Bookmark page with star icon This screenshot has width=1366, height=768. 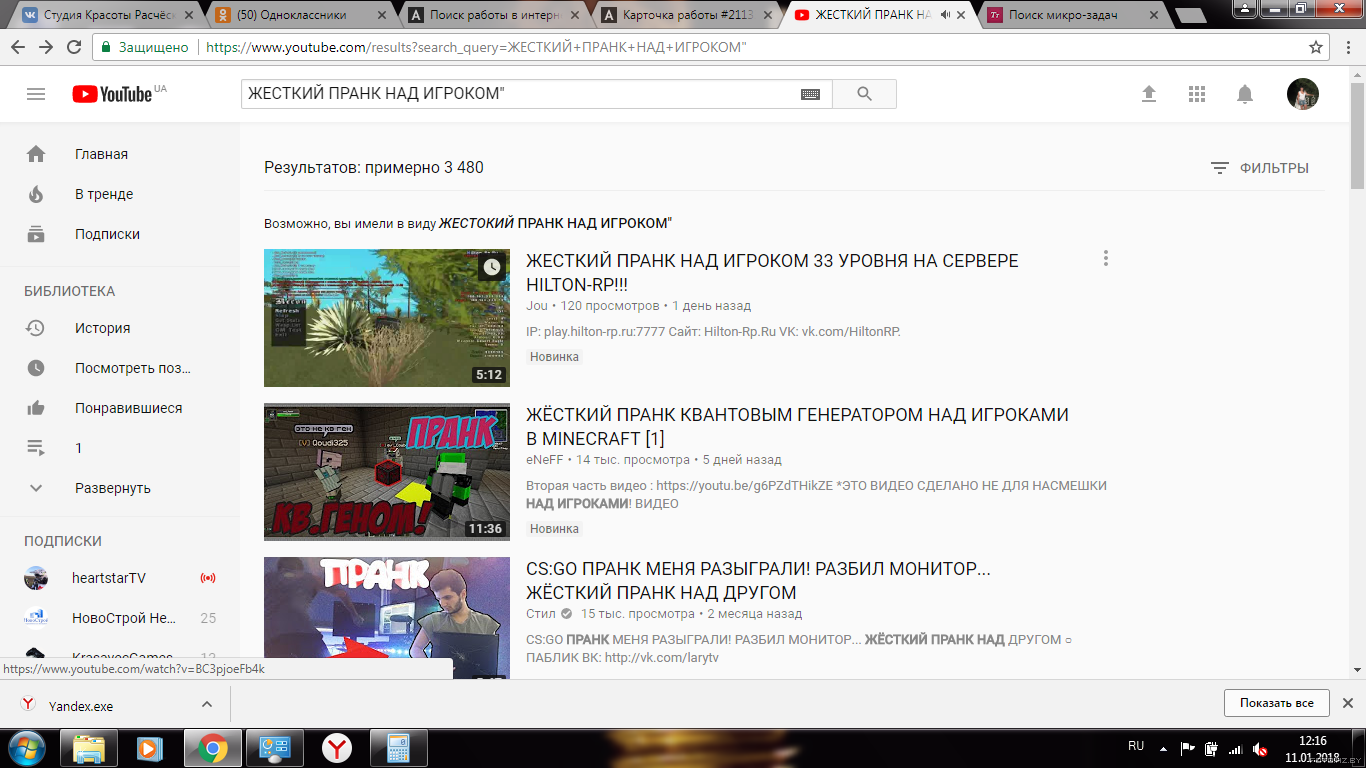pos(1316,47)
